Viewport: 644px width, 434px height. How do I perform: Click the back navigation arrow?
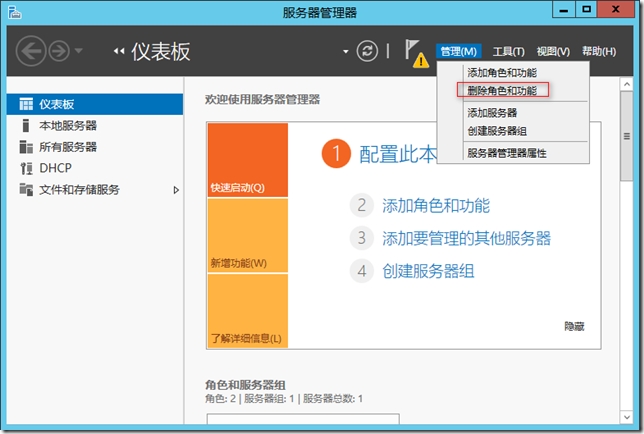[x=31, y=51]
